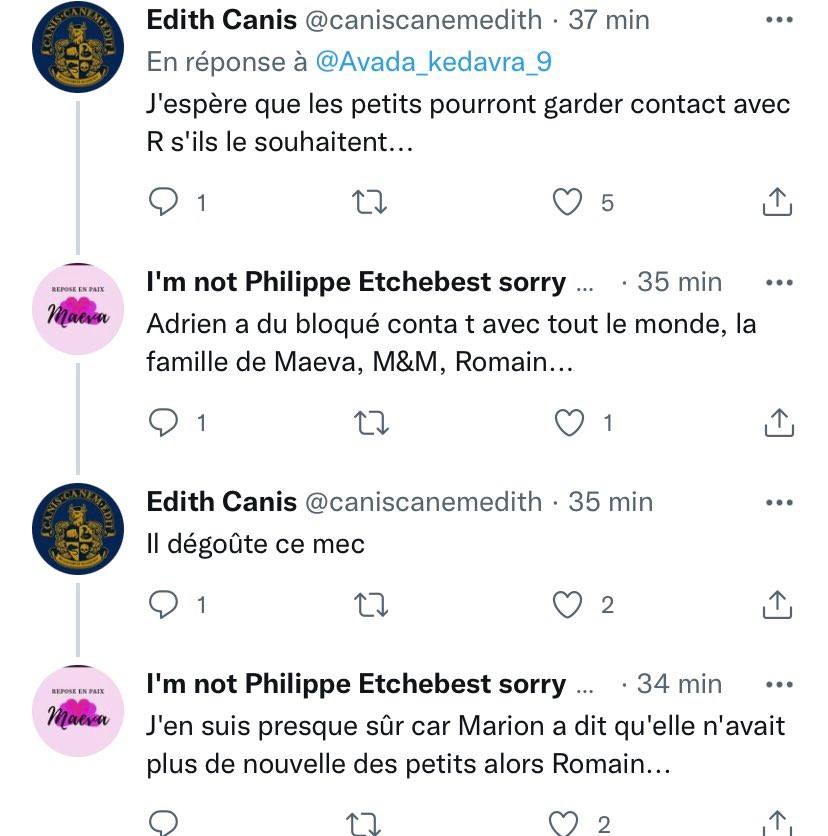
Task: Open the pink Maeva avatar on 35 min tweet
Action: coord(77,311)
